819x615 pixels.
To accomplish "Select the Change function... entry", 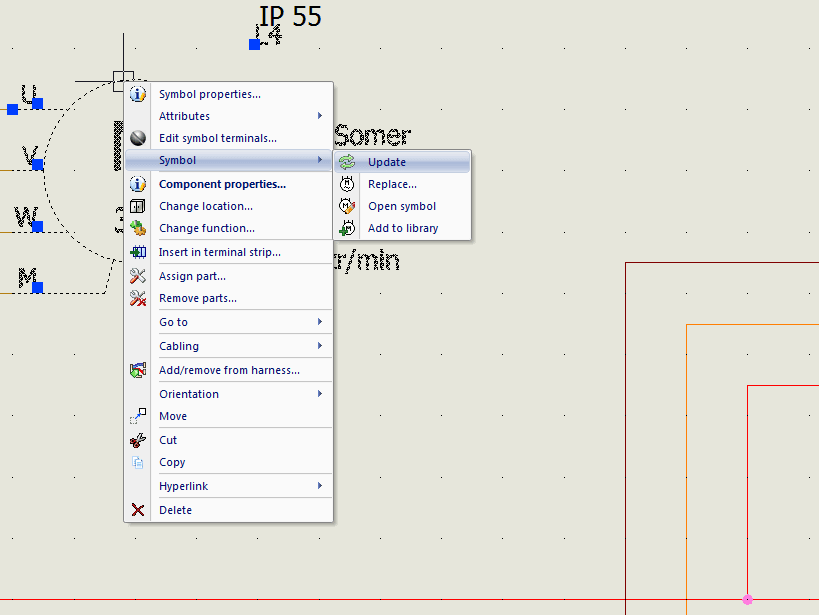I will (x=207, y=228).
